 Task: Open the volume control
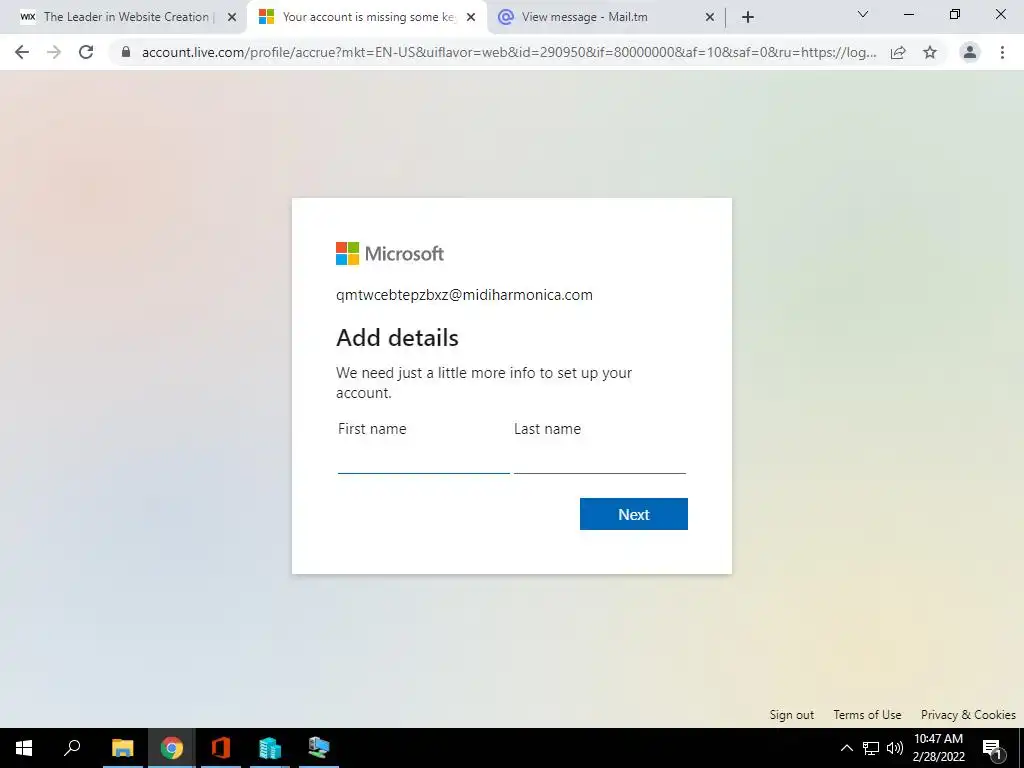pos(895,748)
